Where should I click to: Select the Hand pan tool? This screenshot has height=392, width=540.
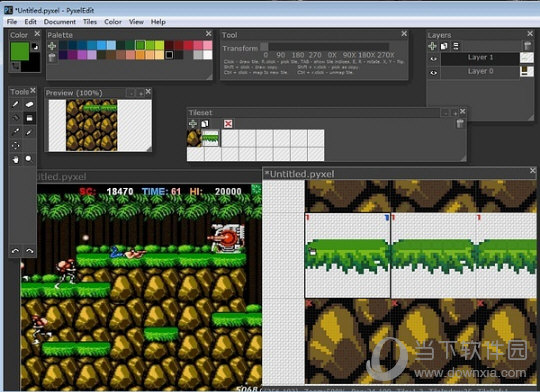tap(15, 159)
